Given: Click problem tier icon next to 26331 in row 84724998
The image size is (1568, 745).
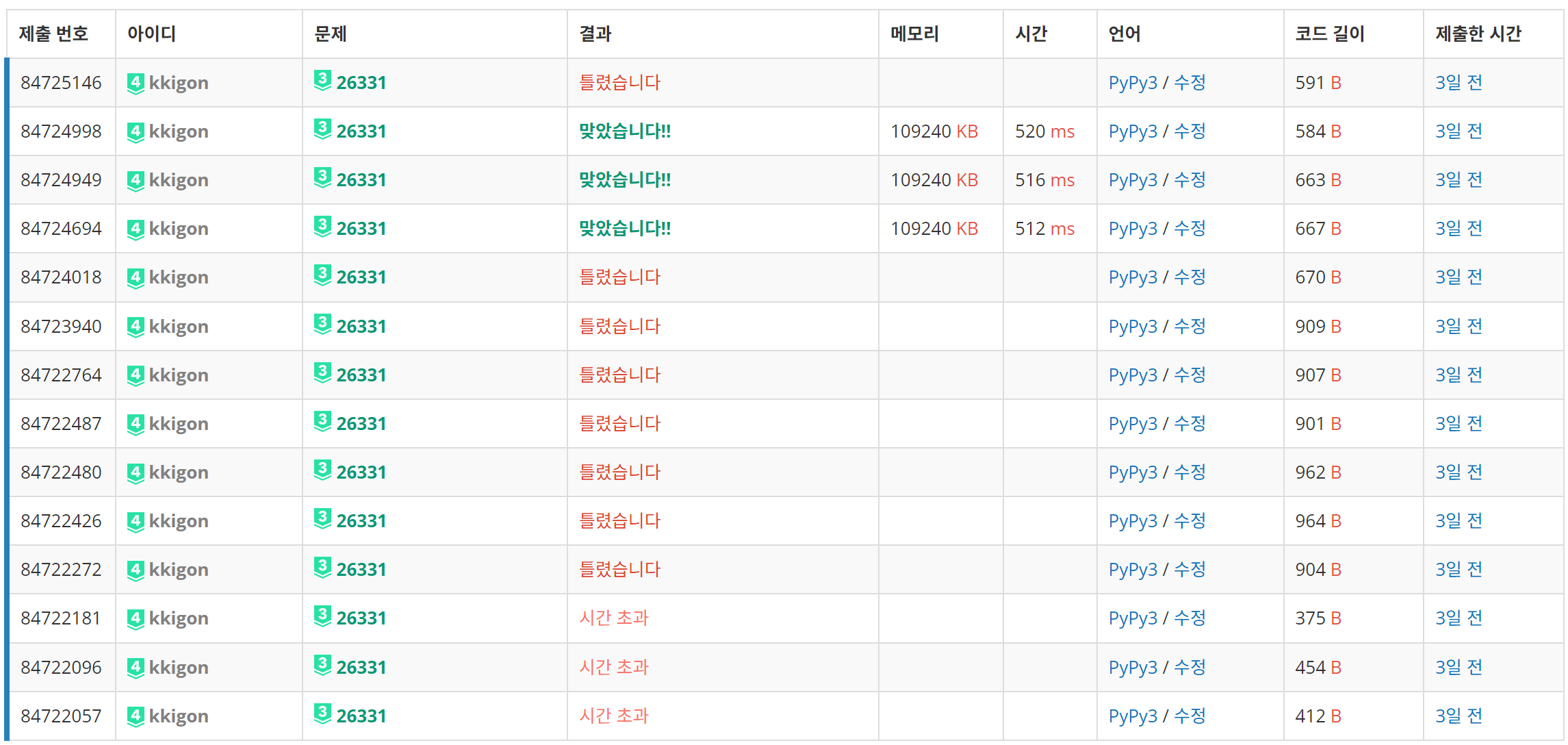Looking at the screenshot, I should point(322,129).
